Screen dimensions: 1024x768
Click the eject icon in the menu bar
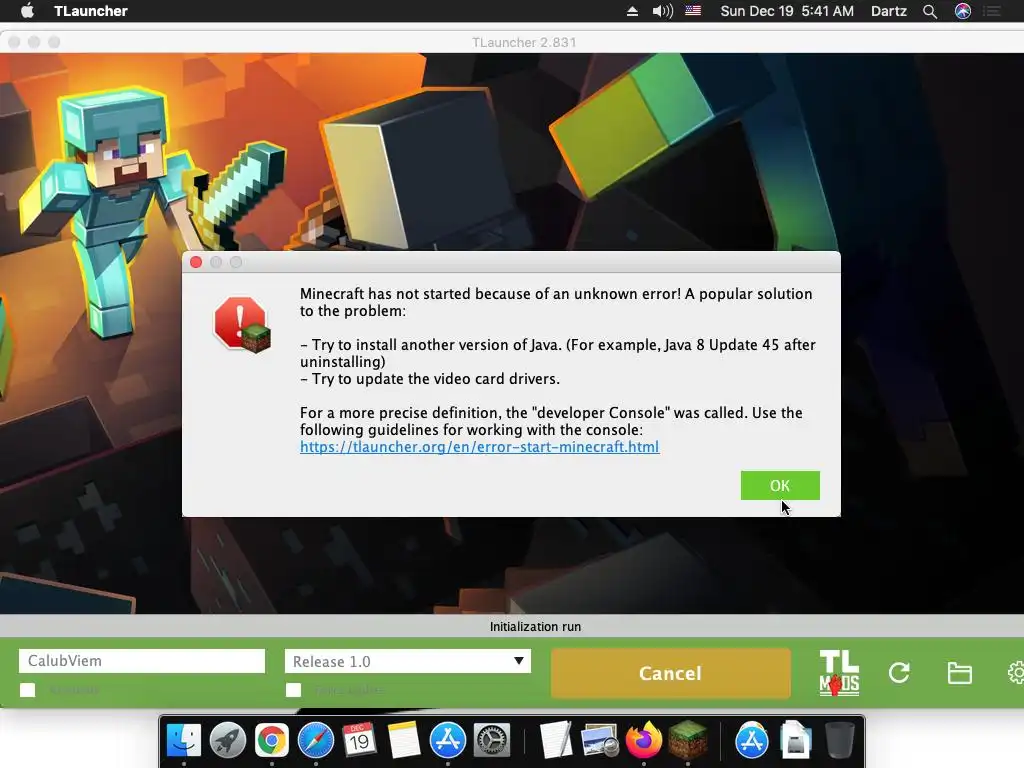point(632,11)
